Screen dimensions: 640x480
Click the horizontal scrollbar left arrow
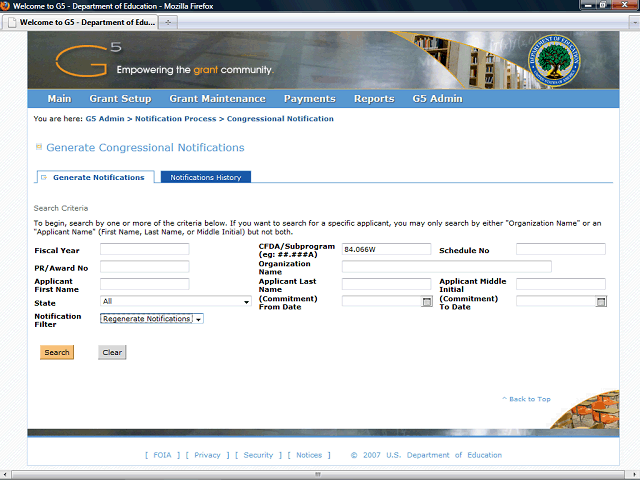[x=4, y=475]
